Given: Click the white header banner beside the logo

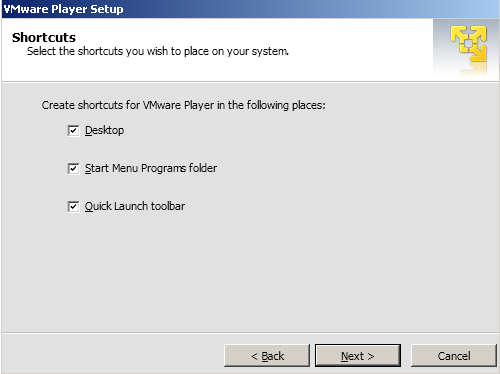Looking at the screenshot, I should tap(217, 50).
